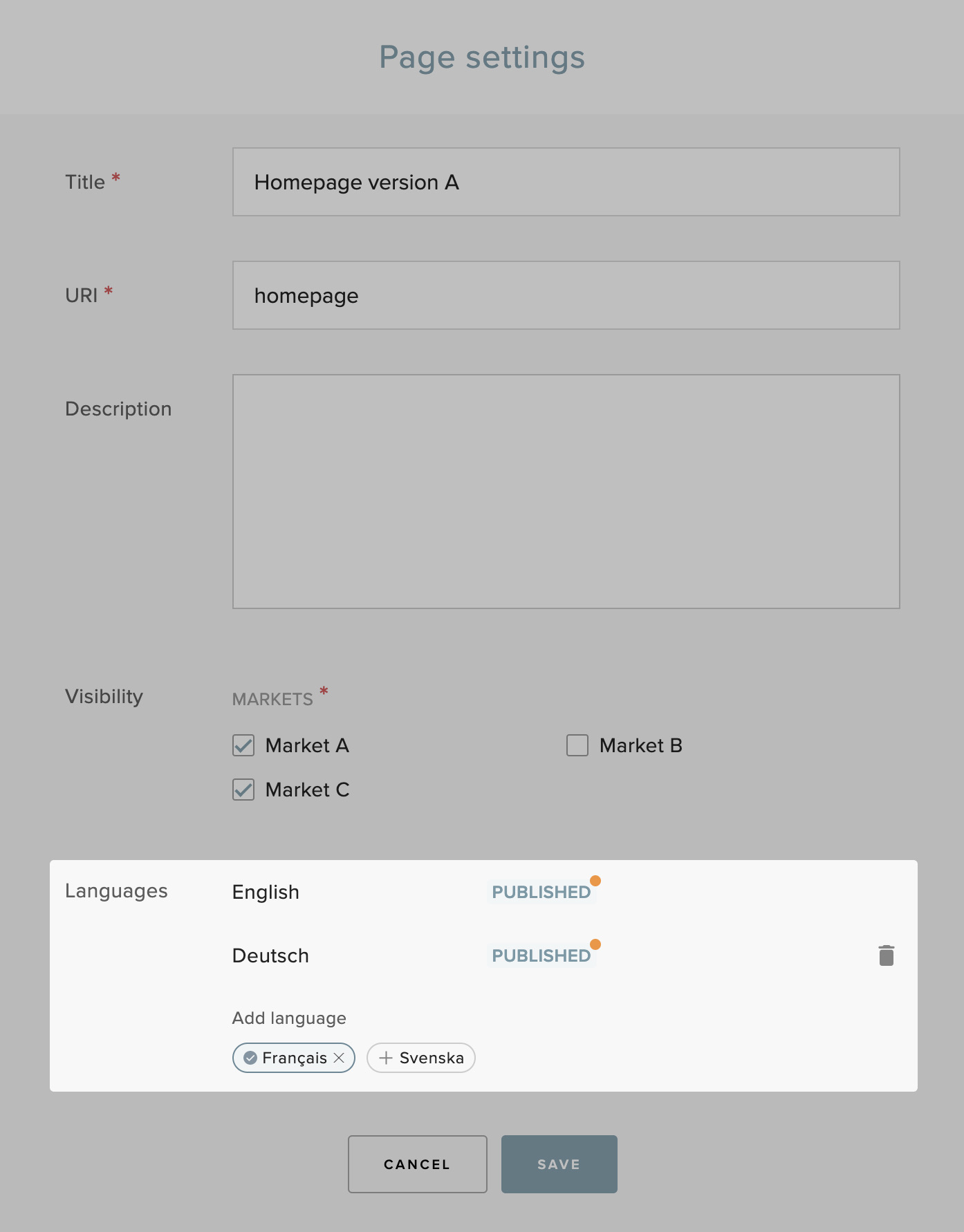Click the plus icon on Svenska chip

[386, 1058]
